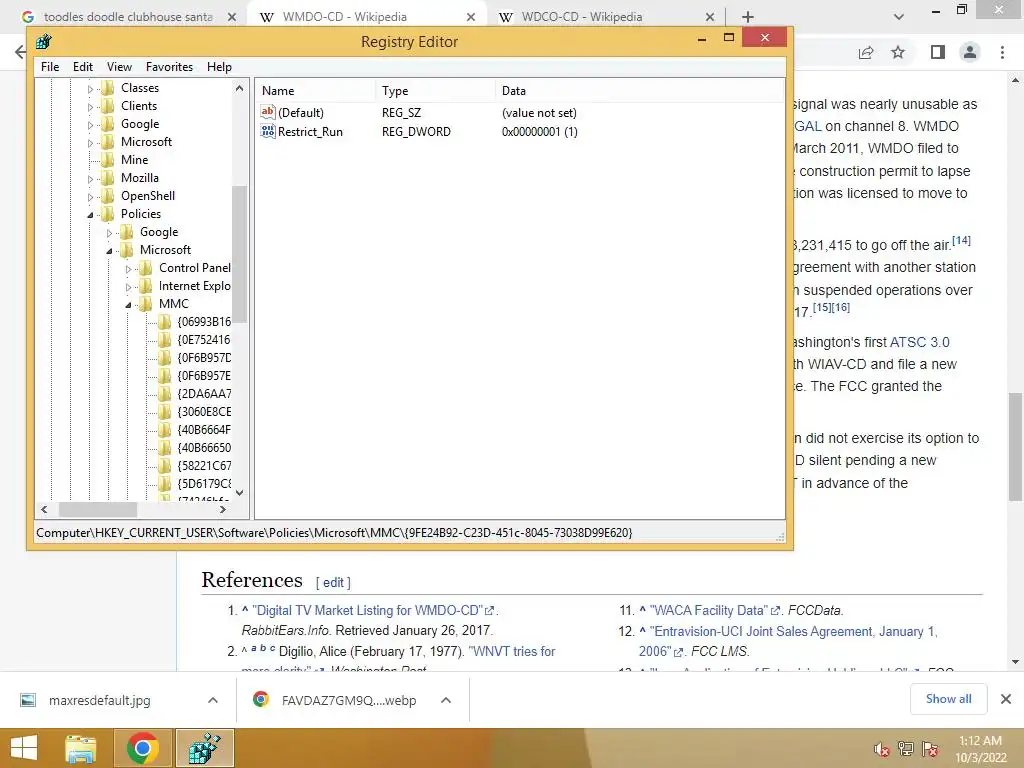1024x768 pixels.
Task: Open a new Chrome tab
Action: click(x=748, y=17)
